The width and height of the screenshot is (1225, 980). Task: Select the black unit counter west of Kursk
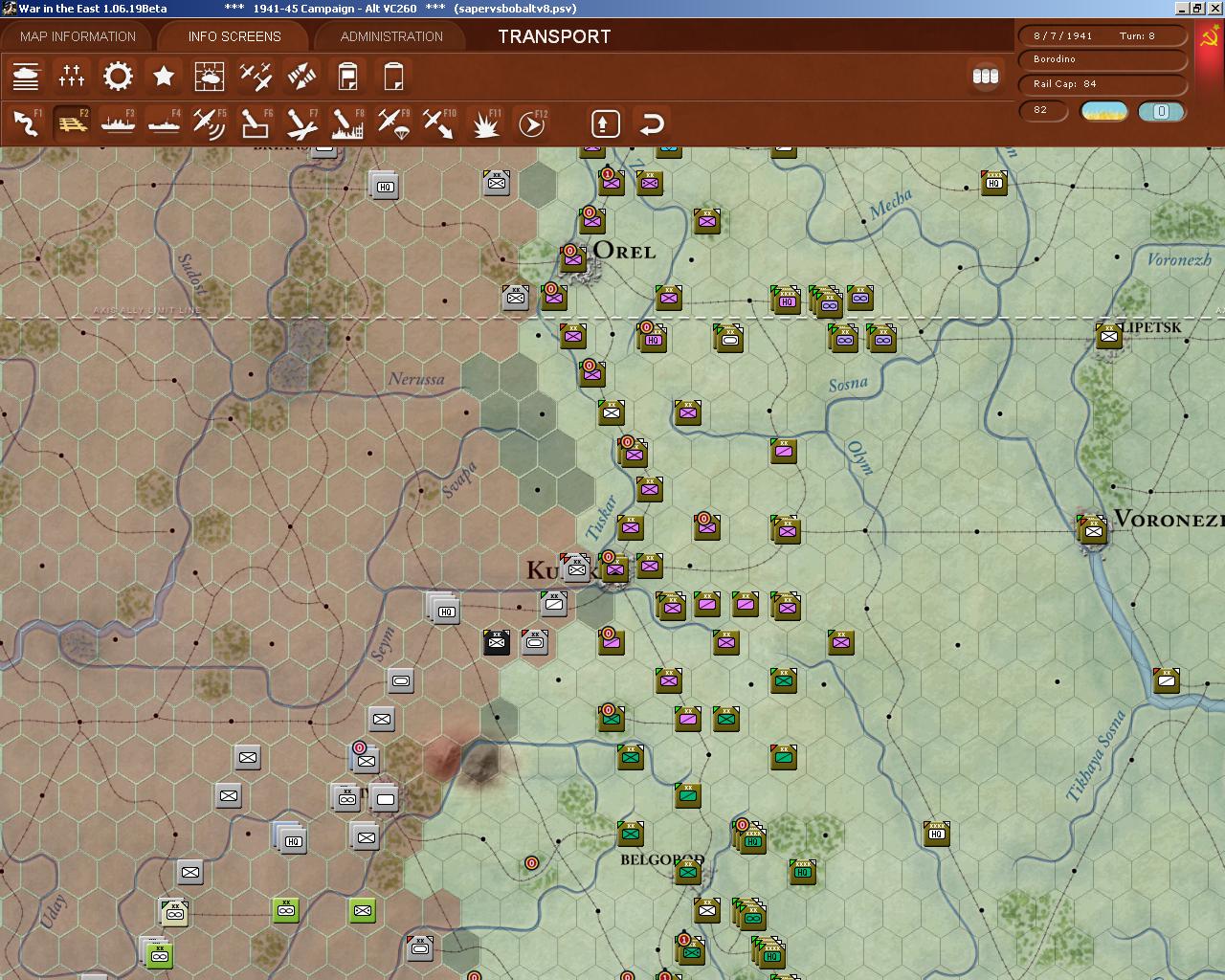(x=496, y=642)
